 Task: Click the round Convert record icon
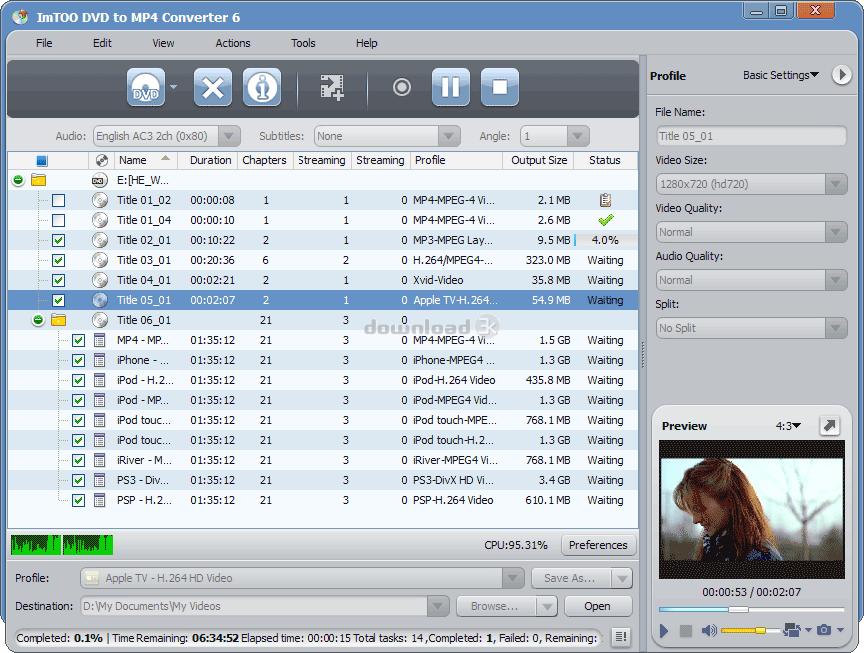(x=402, y=87)
